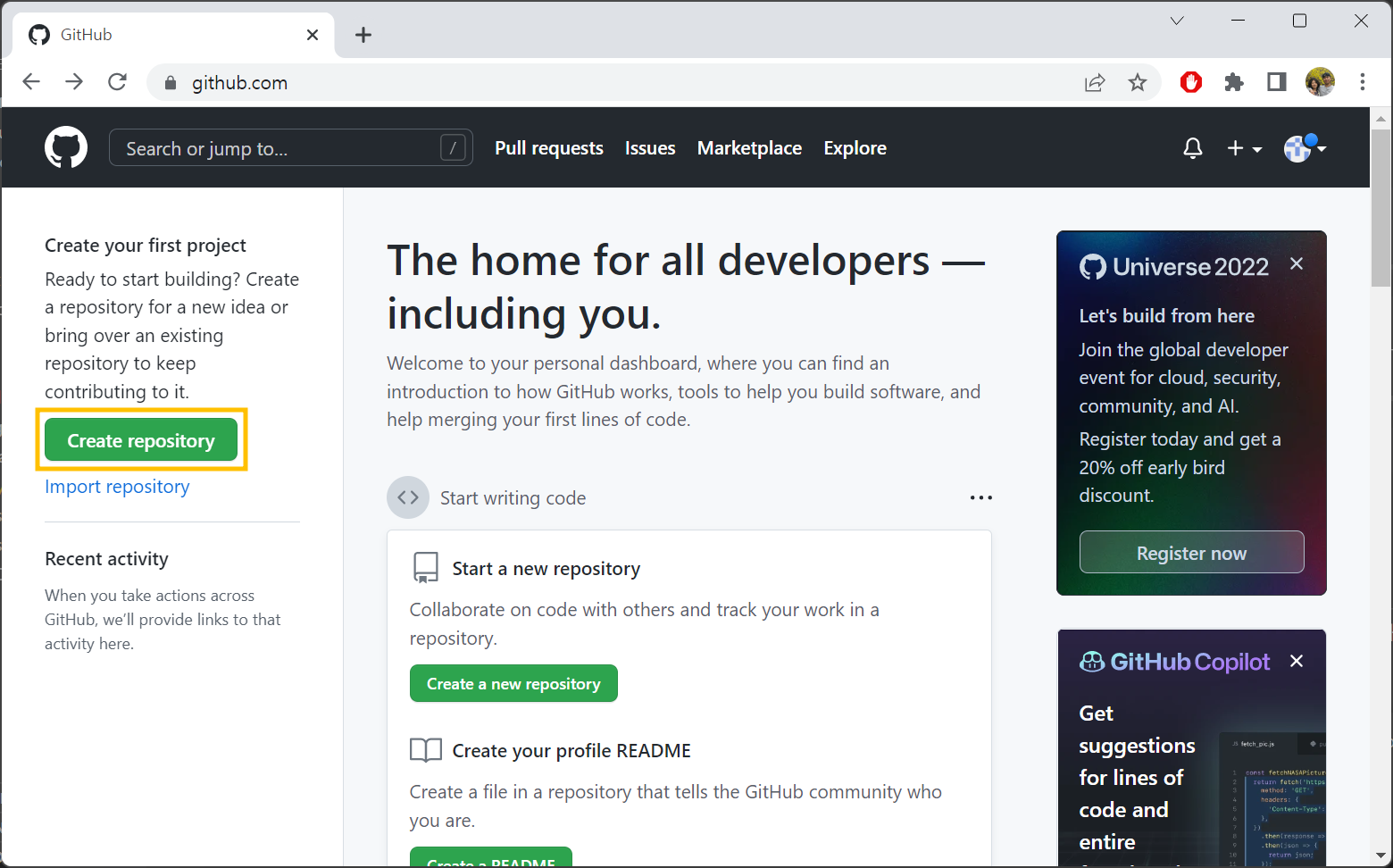1393x868 pixels.
Task: Open the Issues page
Action: [650, 148]
